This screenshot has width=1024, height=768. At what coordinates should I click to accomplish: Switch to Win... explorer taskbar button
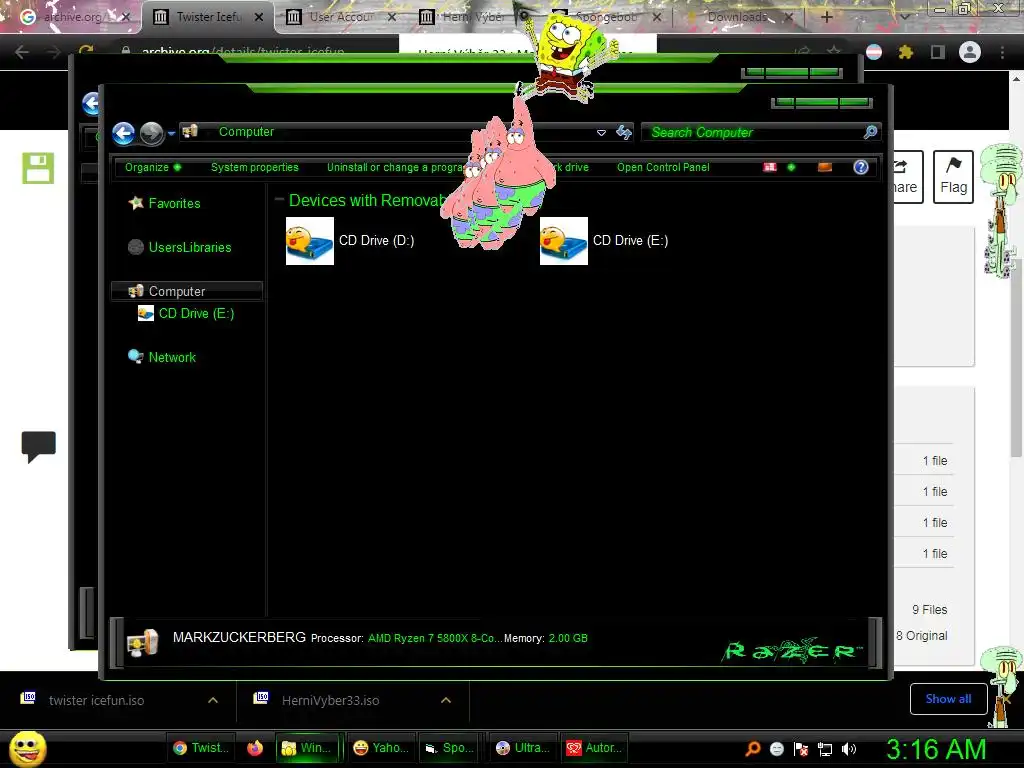(306, 748)
